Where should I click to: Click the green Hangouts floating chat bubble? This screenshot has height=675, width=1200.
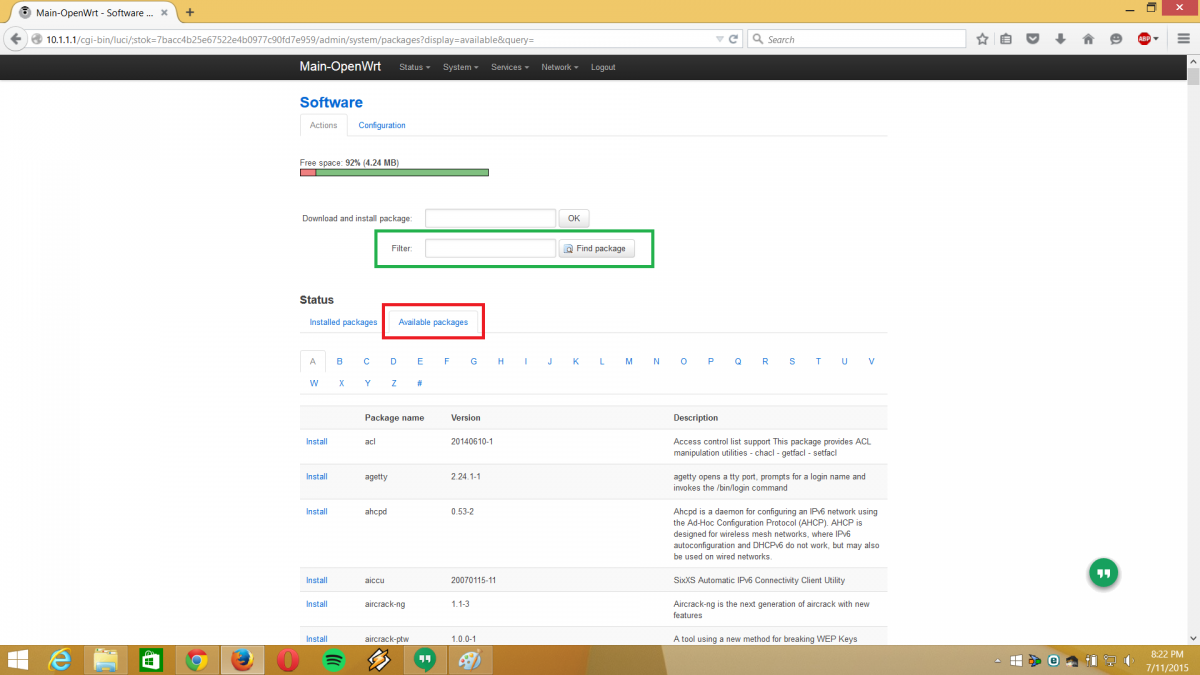(1103, 573)
